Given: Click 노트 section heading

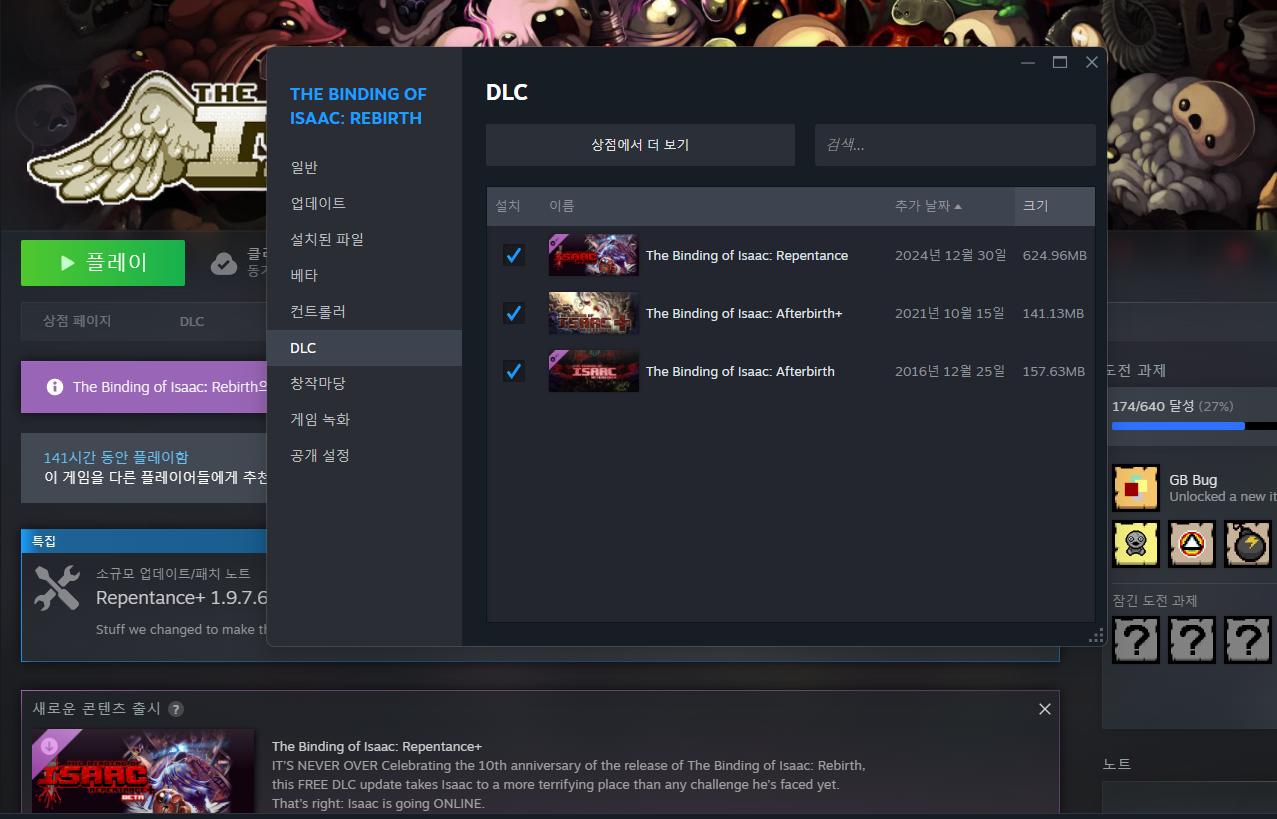Looking at the screenshot, I should [1116, 764].
